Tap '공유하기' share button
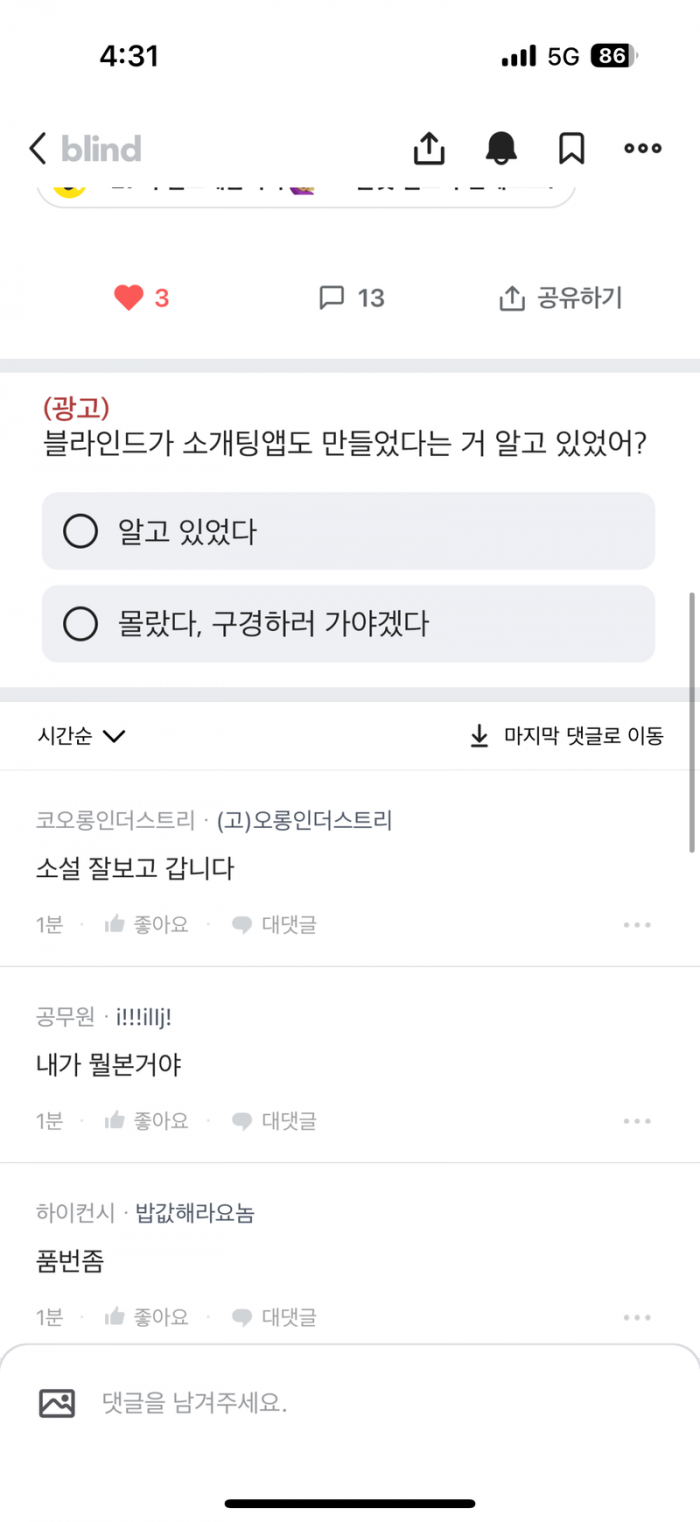The width and height of the screenshot is (700, 1522). pyautogui.click(x=560, y=298)
